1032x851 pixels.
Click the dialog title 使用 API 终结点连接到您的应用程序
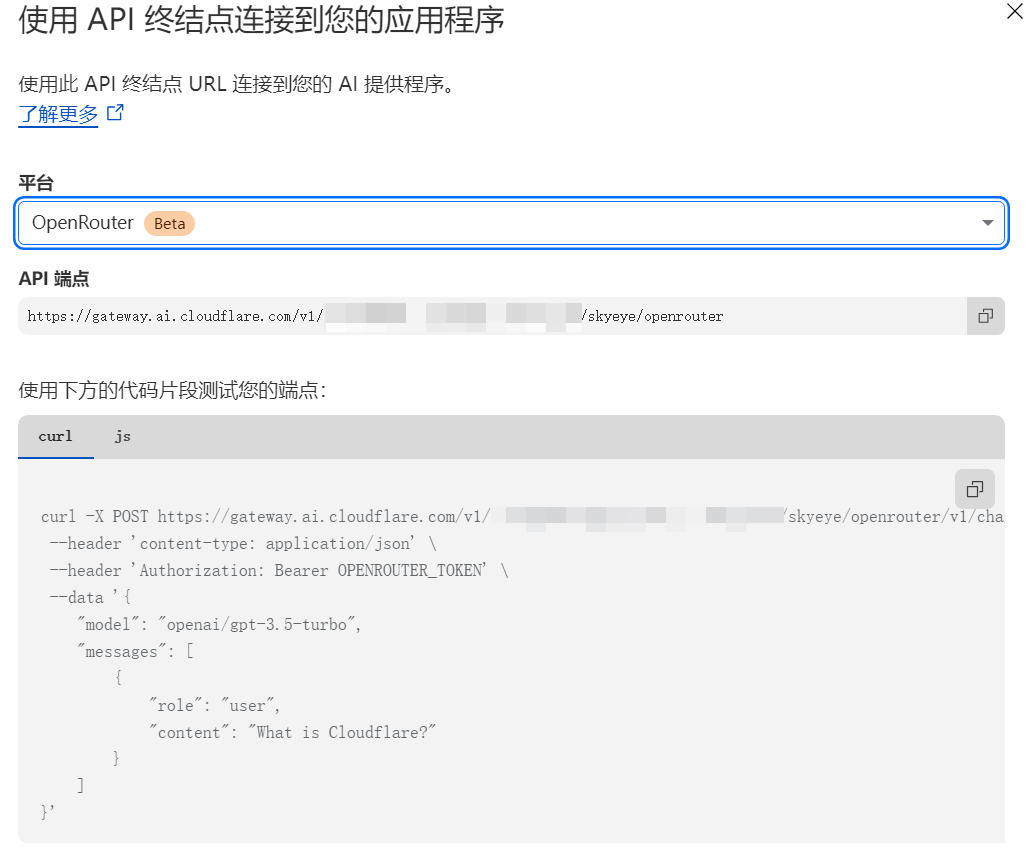pos(261,19)
